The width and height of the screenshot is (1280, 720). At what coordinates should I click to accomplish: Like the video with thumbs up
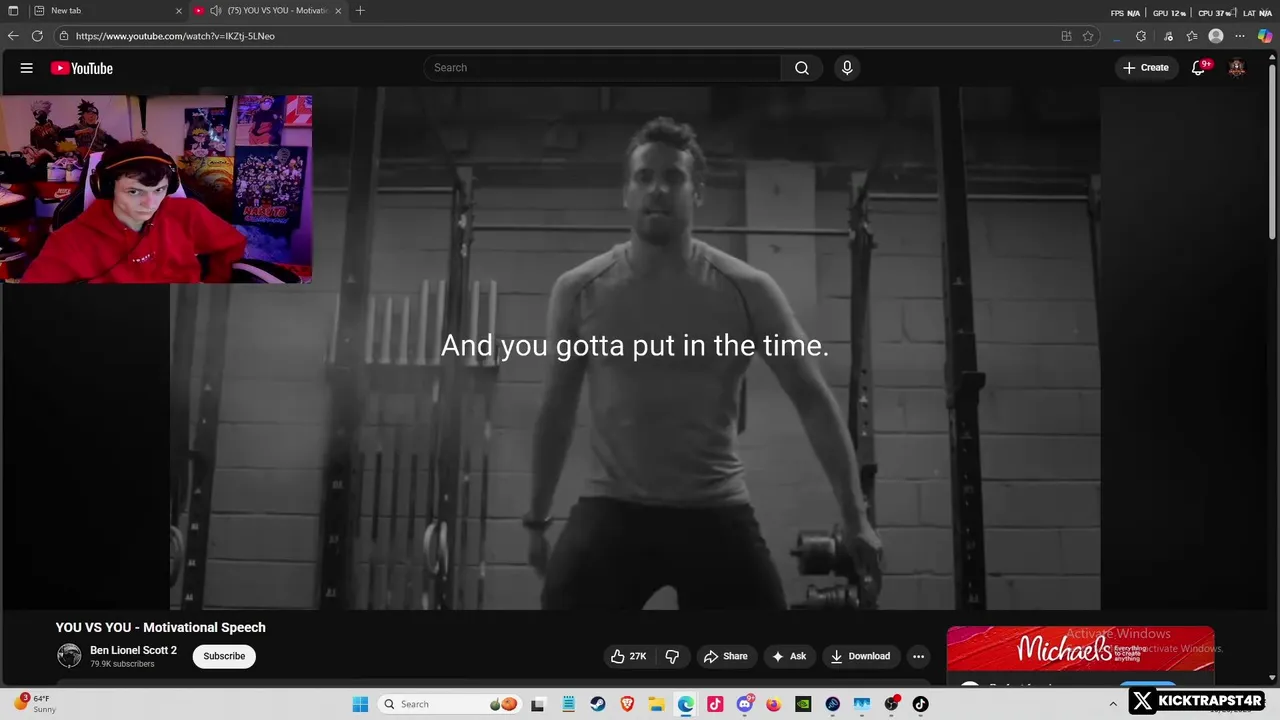(629, 656)
